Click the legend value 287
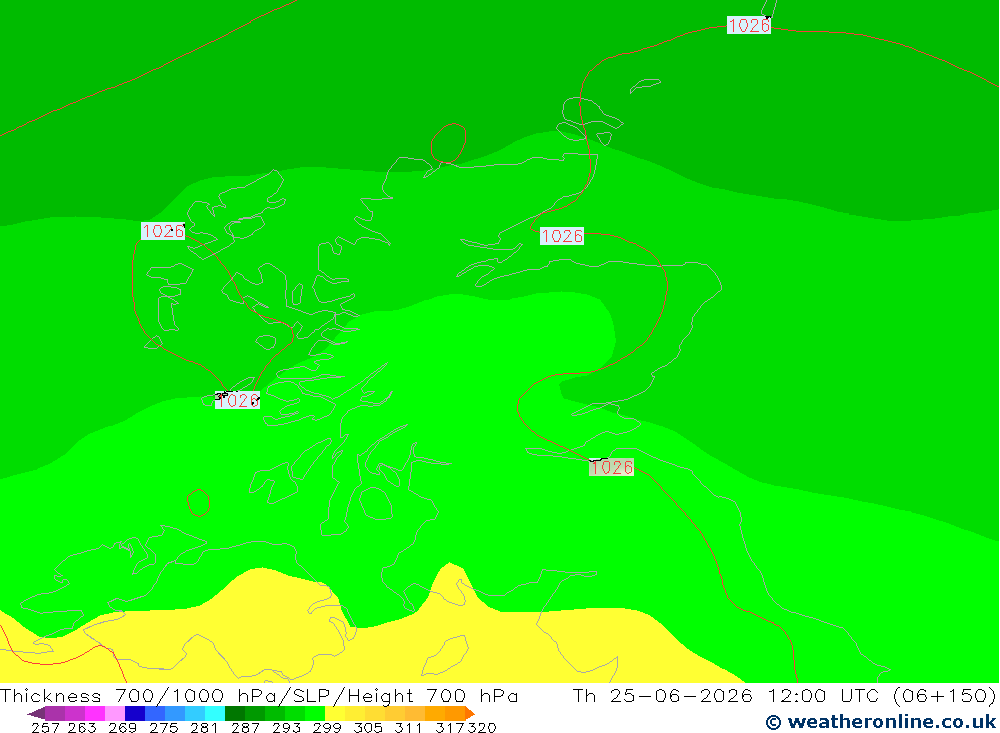The width and height of the screenshot is (1000, 733). (x=246, y=727)
